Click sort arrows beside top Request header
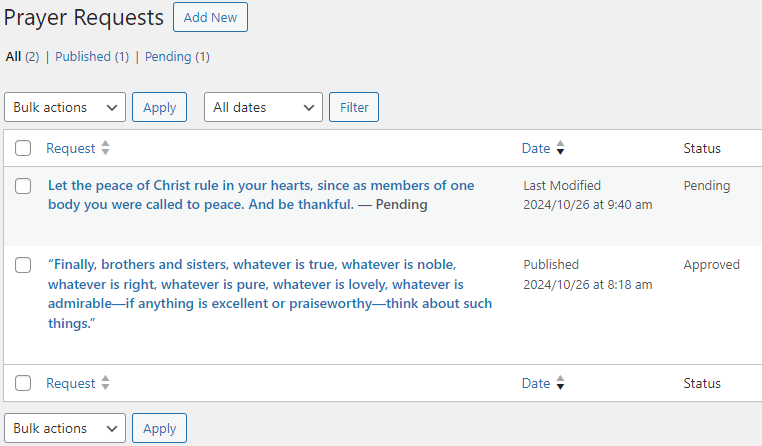The width and height of the screenshot is (762, 446). tap(106, 148)
